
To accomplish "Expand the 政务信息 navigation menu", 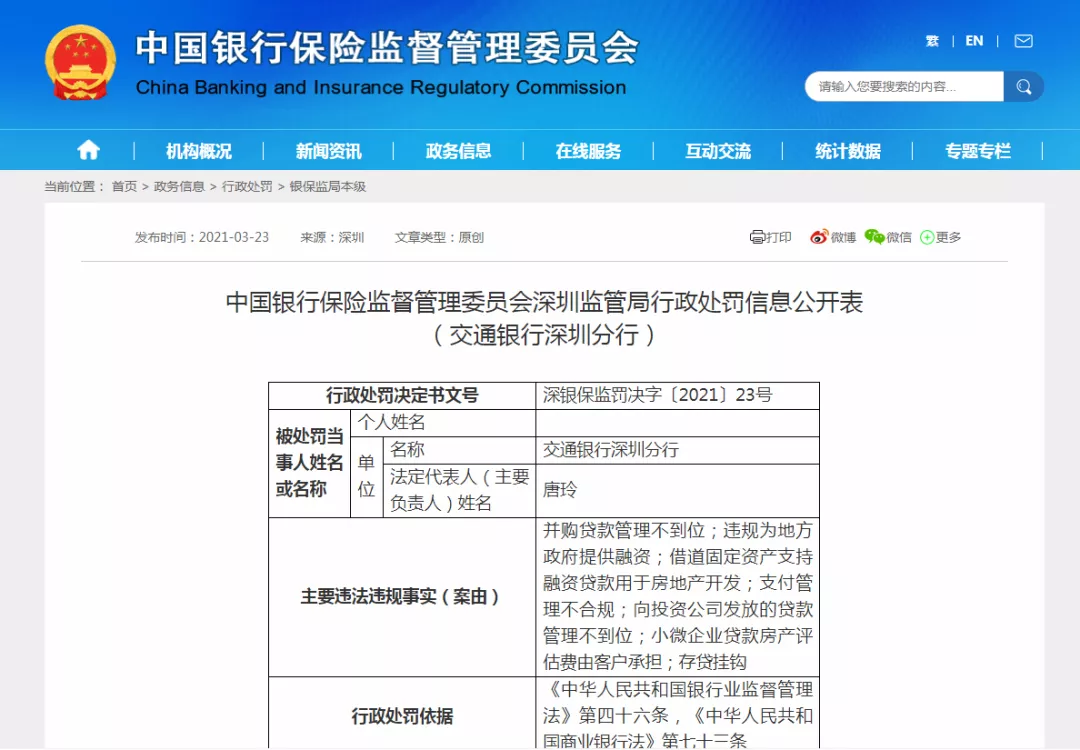I will (460, 149).
